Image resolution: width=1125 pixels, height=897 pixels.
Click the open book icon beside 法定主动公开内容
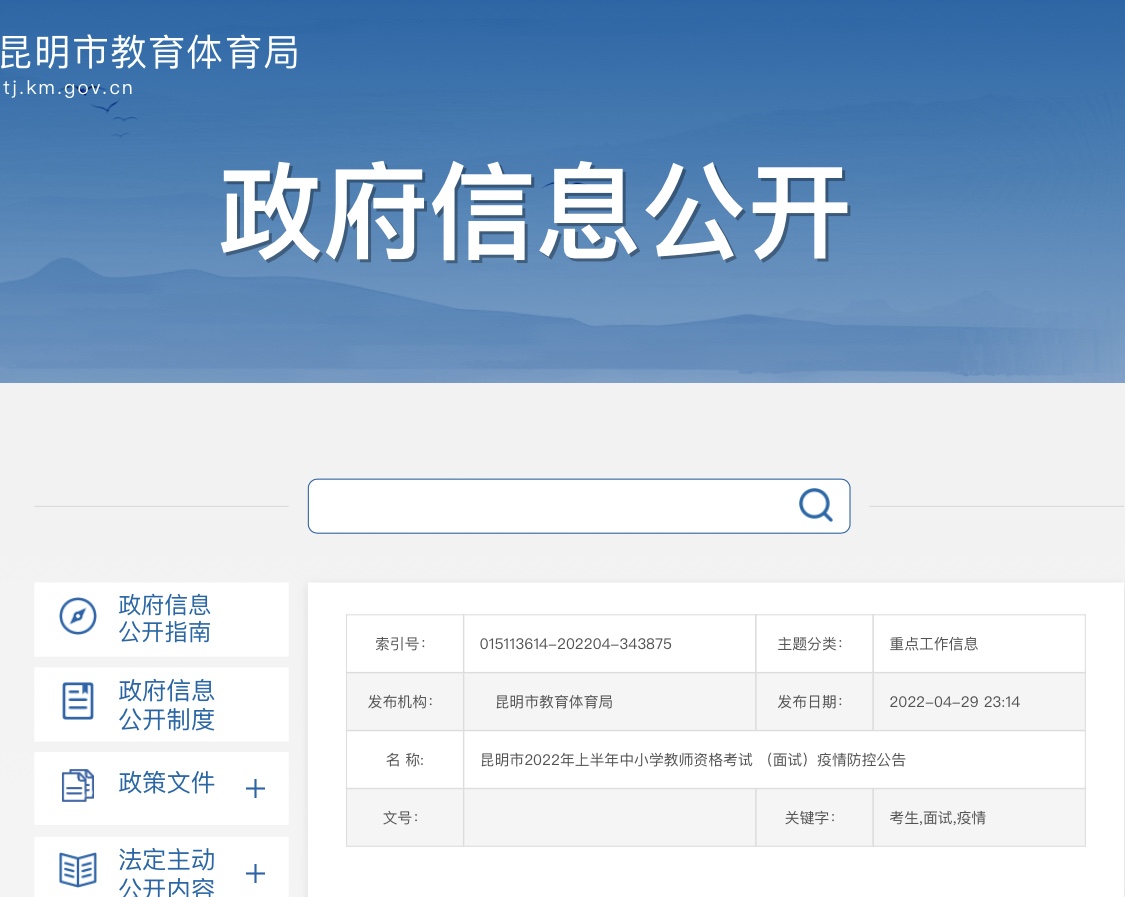tap(78, 870)
